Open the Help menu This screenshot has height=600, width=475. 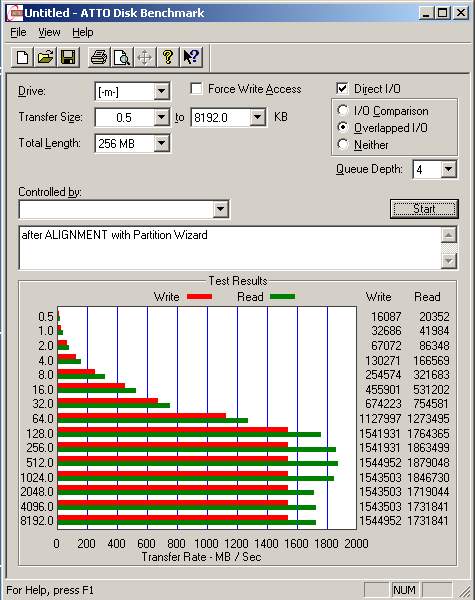pos(82,33)
